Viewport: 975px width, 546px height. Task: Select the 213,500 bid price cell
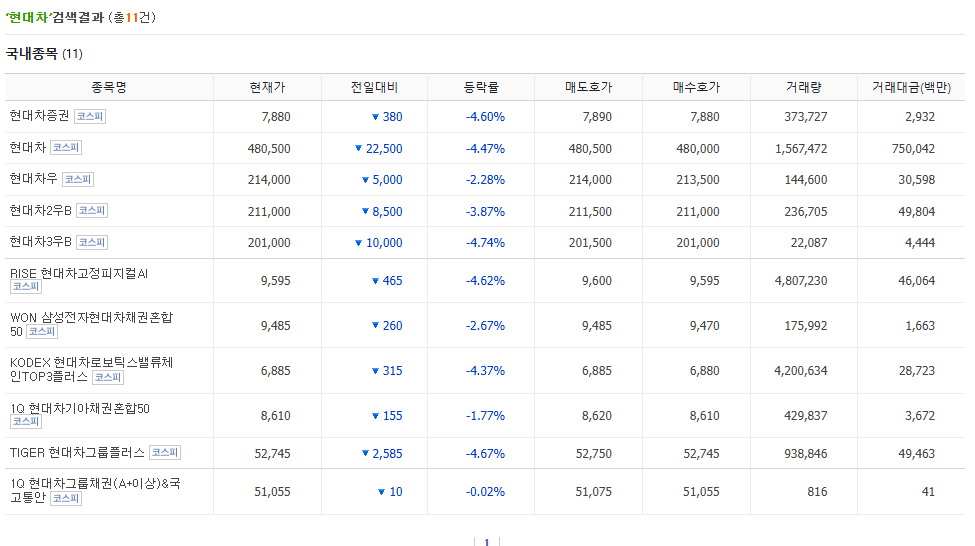pyautogui.click(x=698, y=180)
